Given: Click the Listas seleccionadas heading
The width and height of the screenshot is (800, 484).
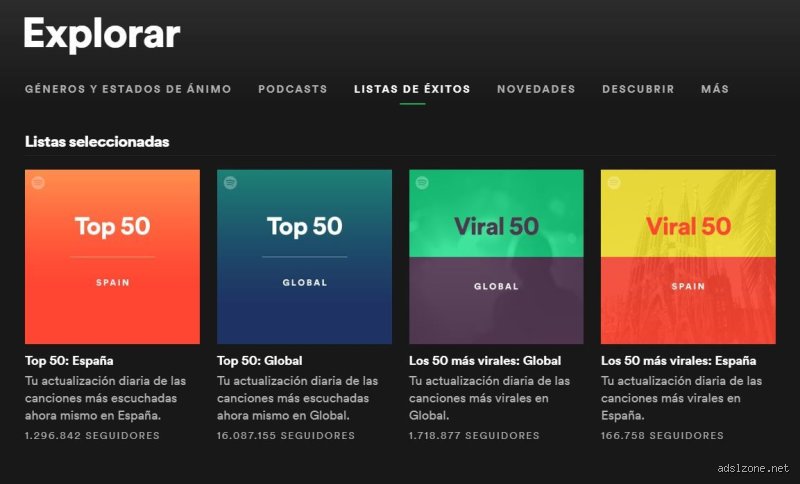Looking at the screenshot, I should point(97,142).
